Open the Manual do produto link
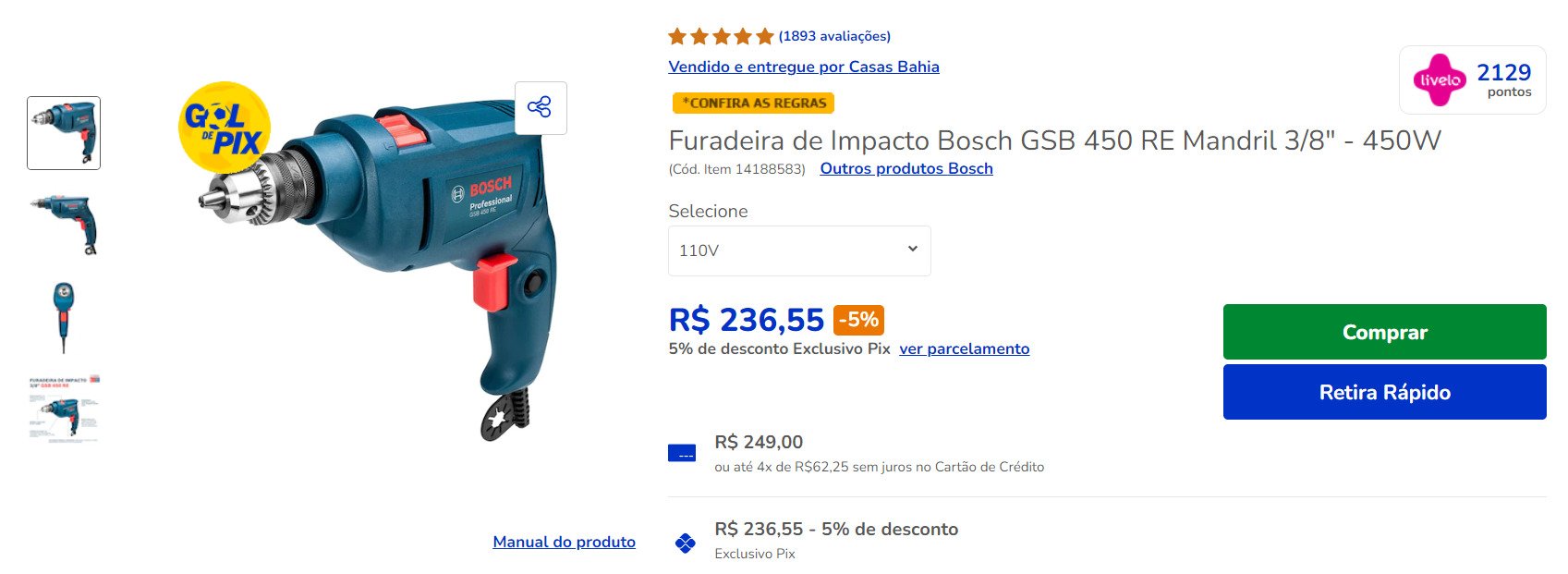 564,542
